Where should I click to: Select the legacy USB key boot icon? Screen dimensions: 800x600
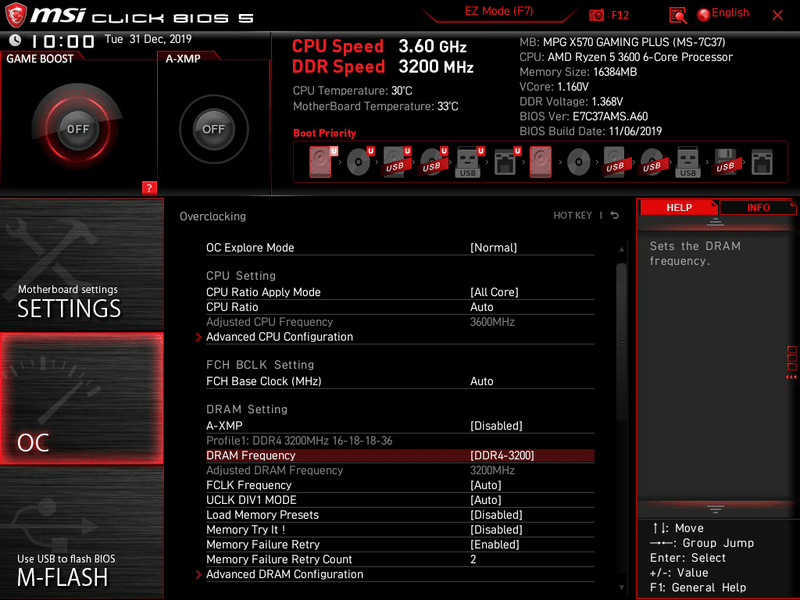(688, 162)
